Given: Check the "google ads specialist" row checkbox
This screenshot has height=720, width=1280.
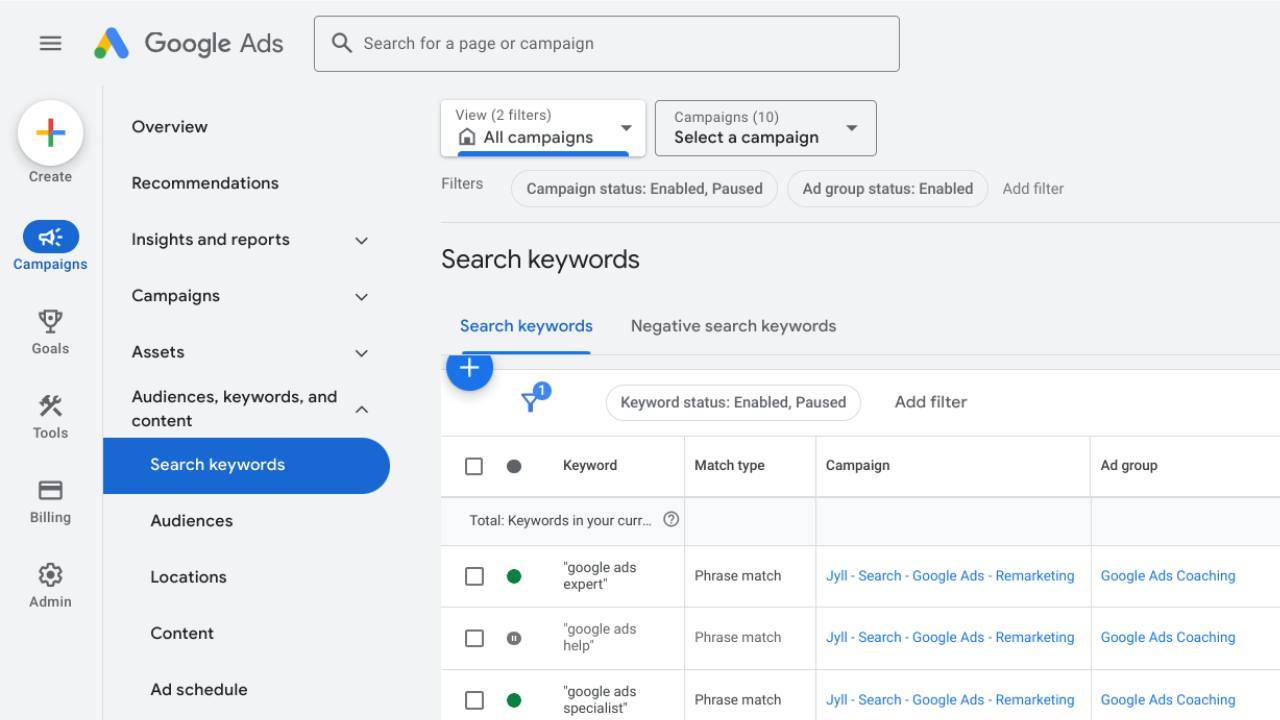Looking at the screenshot, I should pos(474,700).
